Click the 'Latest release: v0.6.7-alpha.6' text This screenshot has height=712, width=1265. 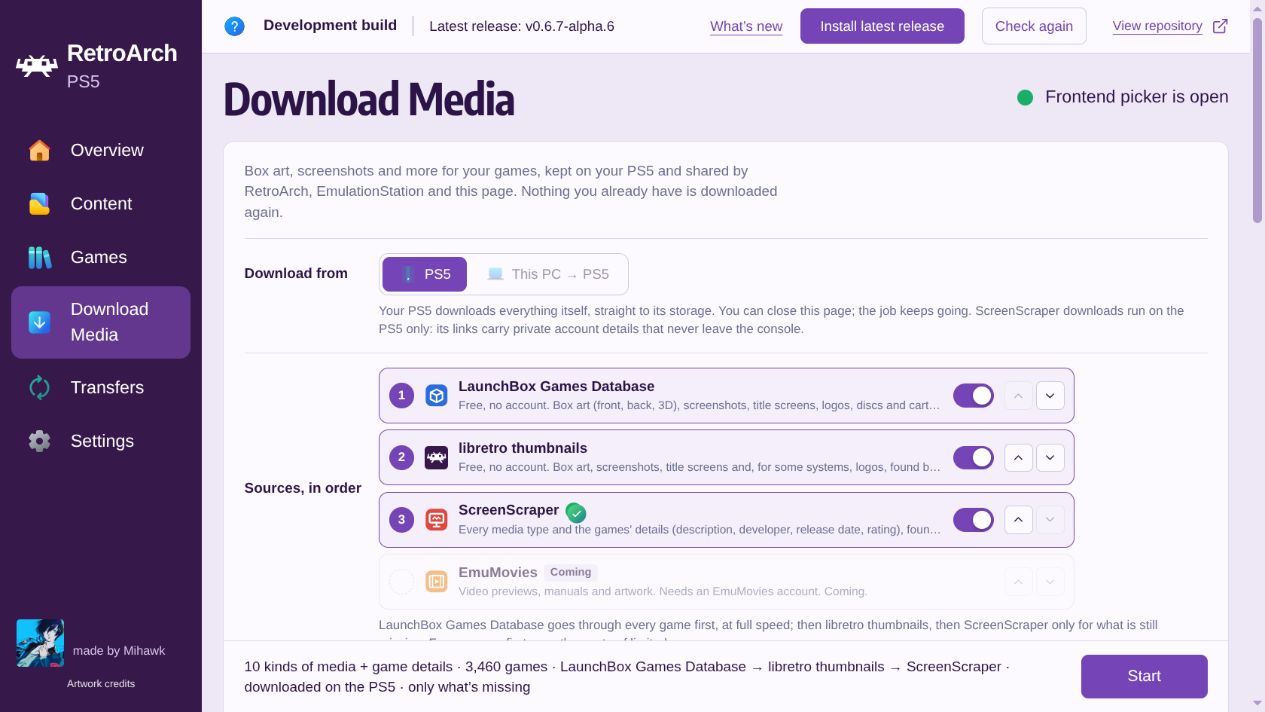coord(522,26)
